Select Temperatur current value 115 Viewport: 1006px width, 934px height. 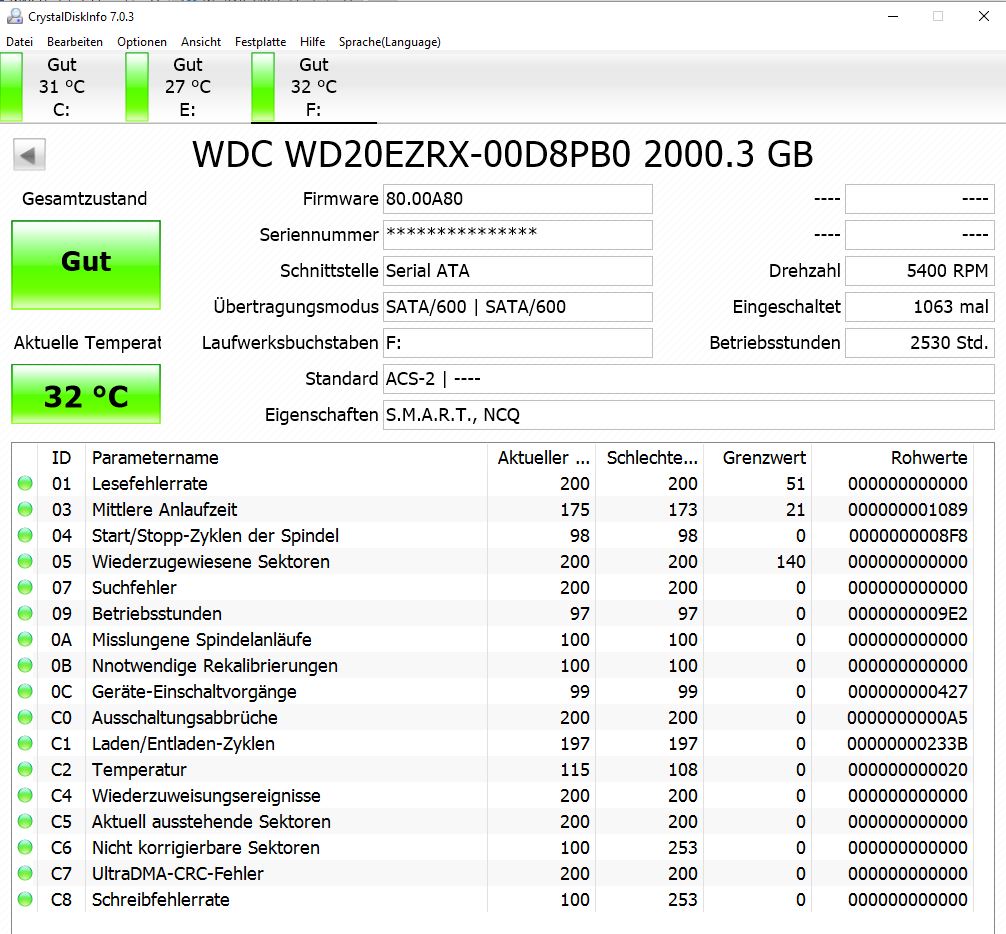click(x=574, y=770)
